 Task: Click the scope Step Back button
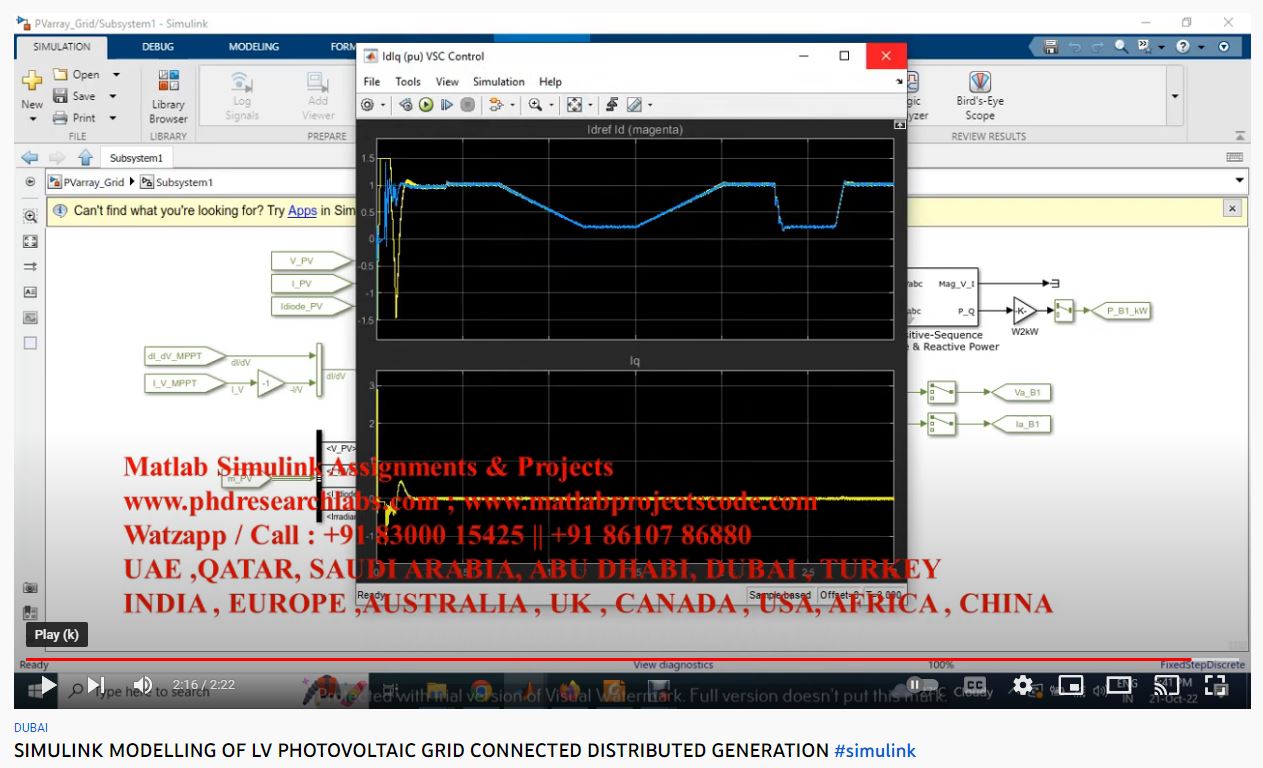406,104
